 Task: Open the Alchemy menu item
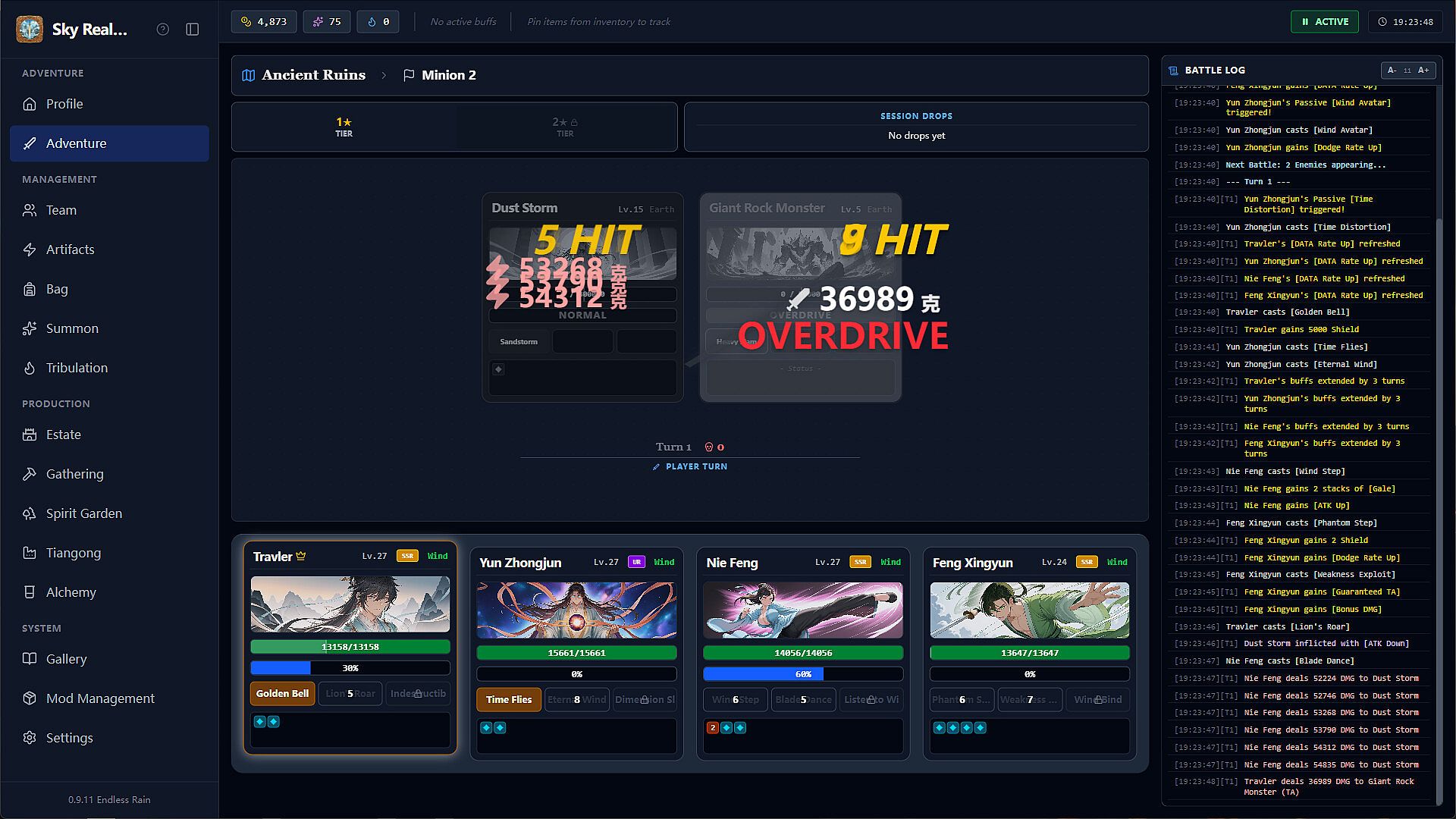(71, 592)
